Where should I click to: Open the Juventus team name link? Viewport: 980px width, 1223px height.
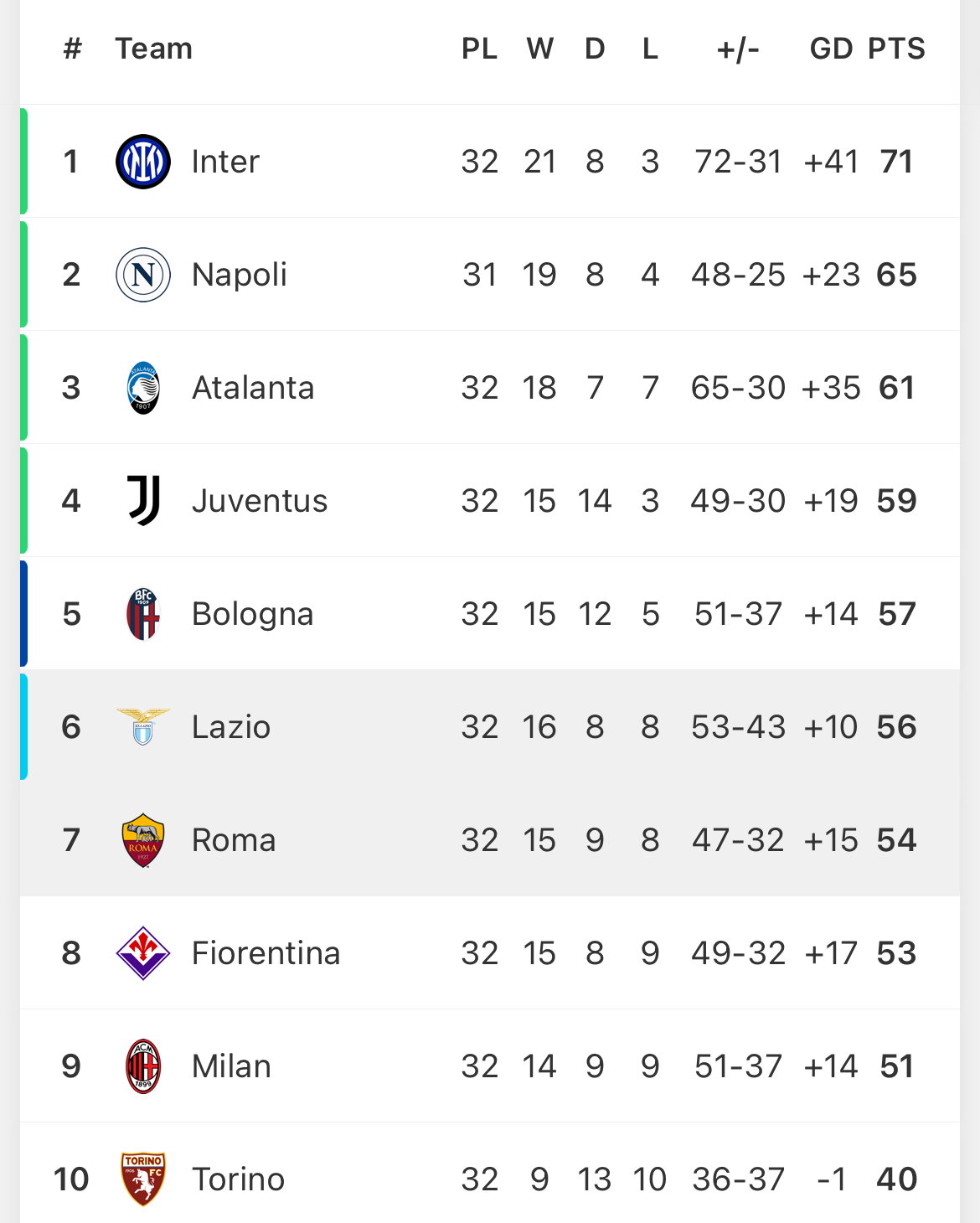pyautogui.click(x=260, y=501)
